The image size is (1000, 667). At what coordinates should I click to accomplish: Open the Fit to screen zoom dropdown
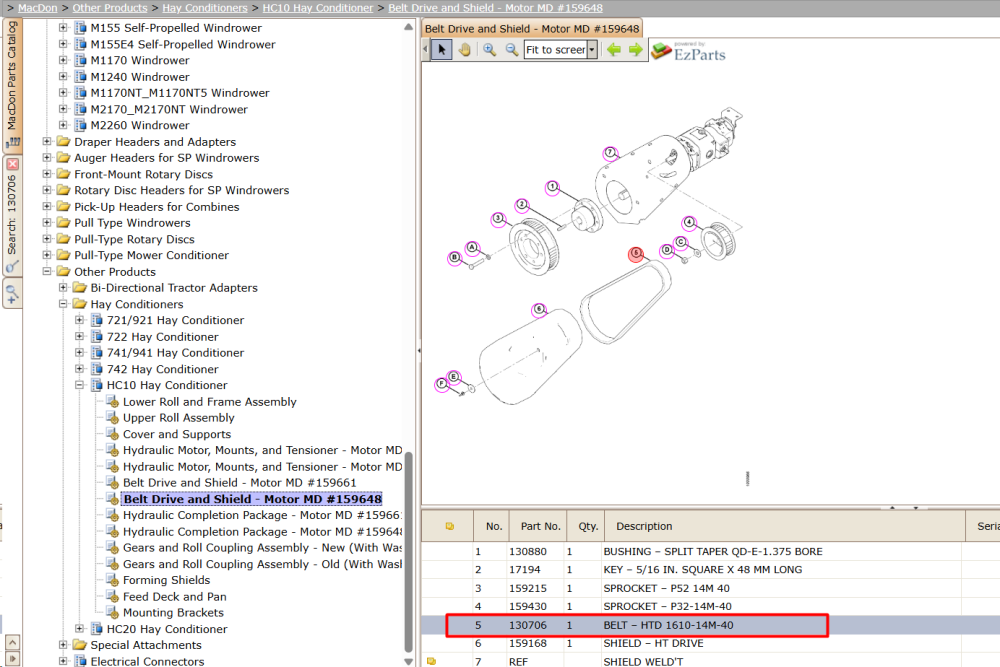click(592, 50)
